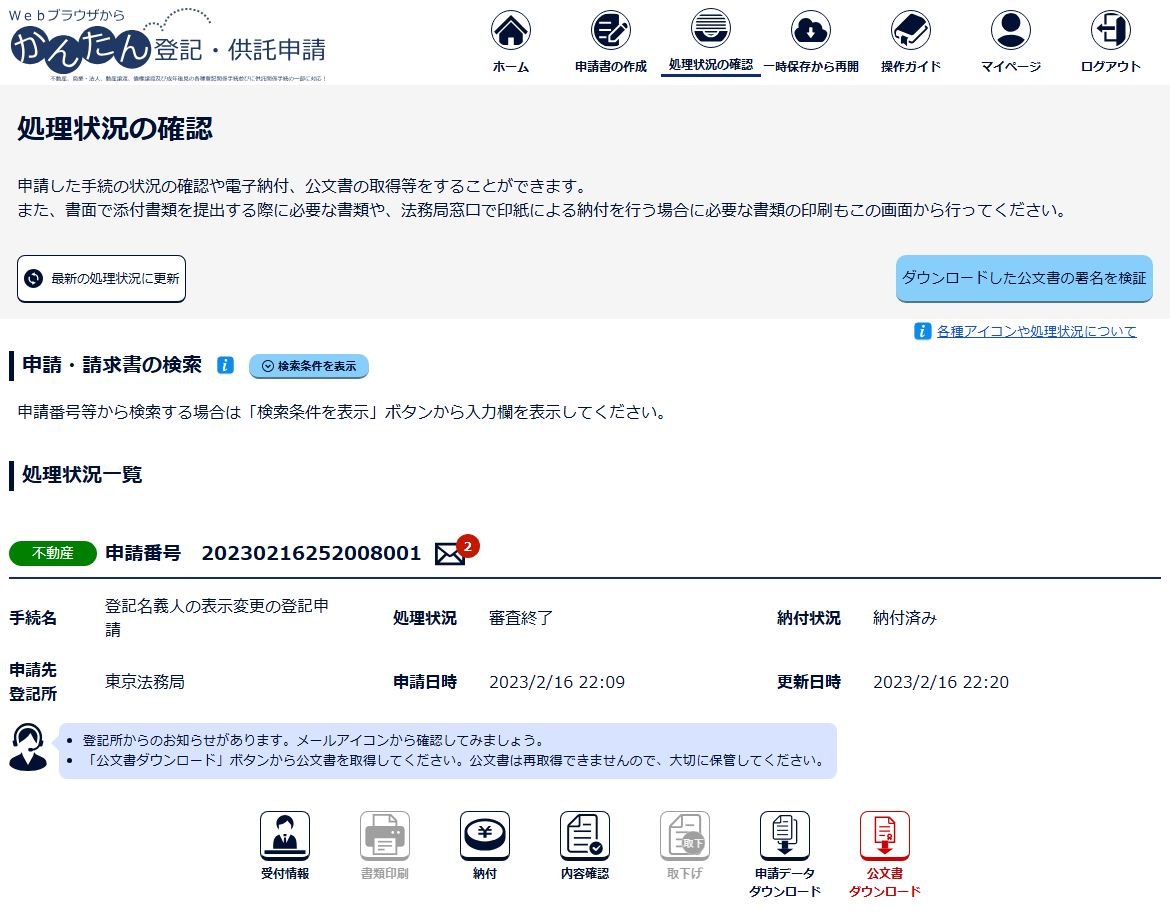1170x917 pixels.
Task: Click 申請データダウンロード icon
Action: 785,836
